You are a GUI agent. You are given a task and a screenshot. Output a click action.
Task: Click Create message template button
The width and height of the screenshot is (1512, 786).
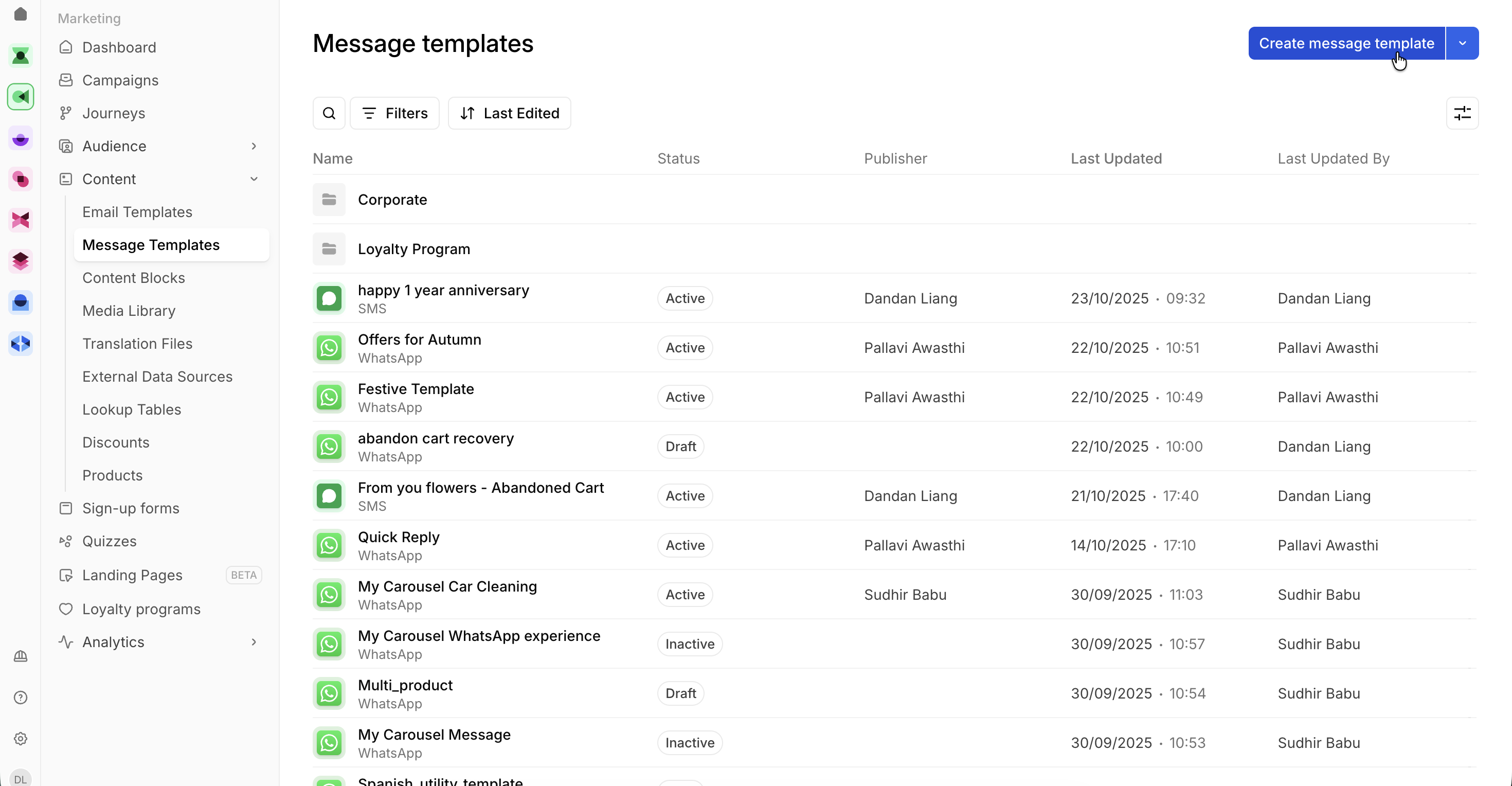(1346, 43)
